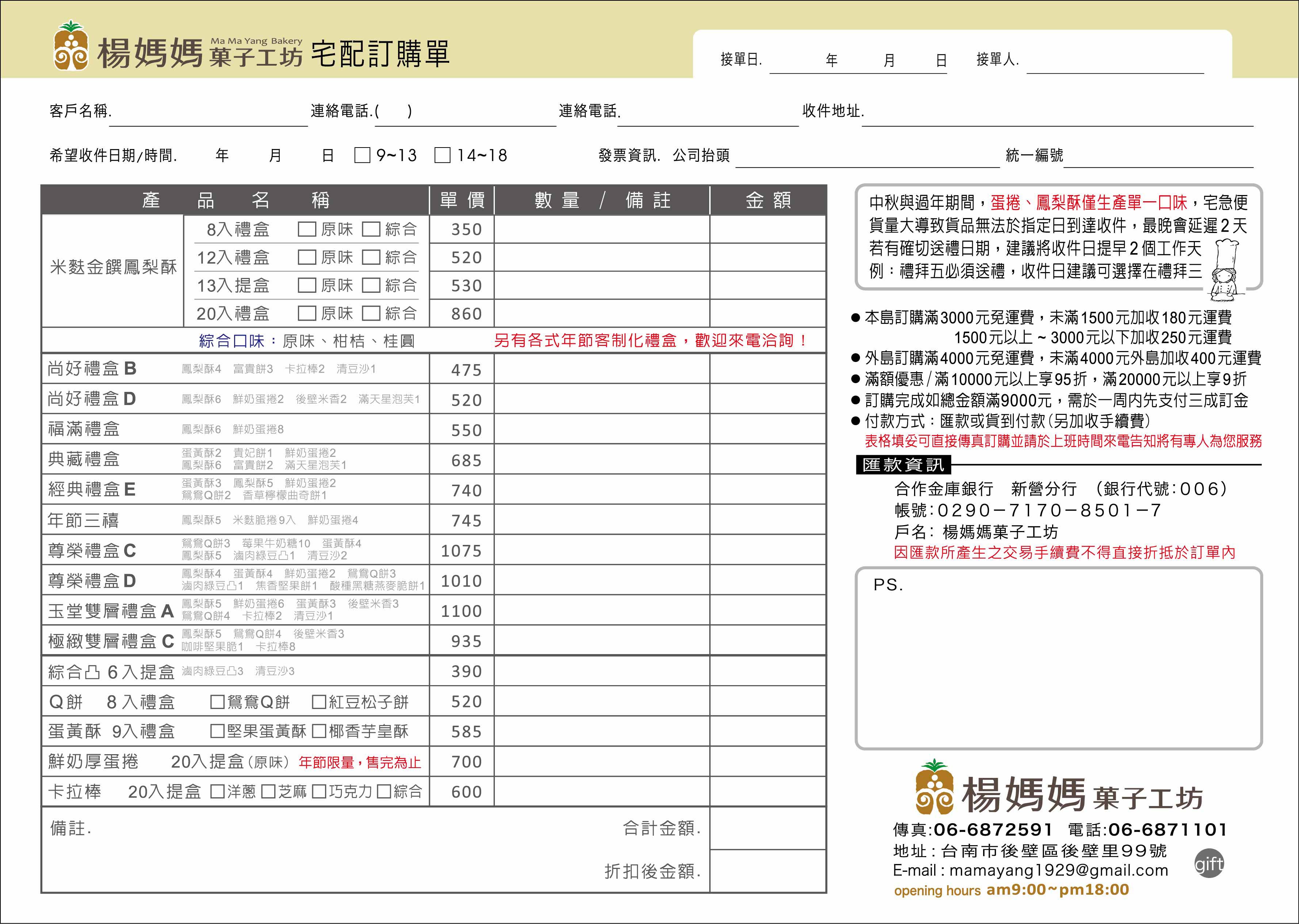Tick 綜合 for the 12入禮盒 row

(371, 257)
